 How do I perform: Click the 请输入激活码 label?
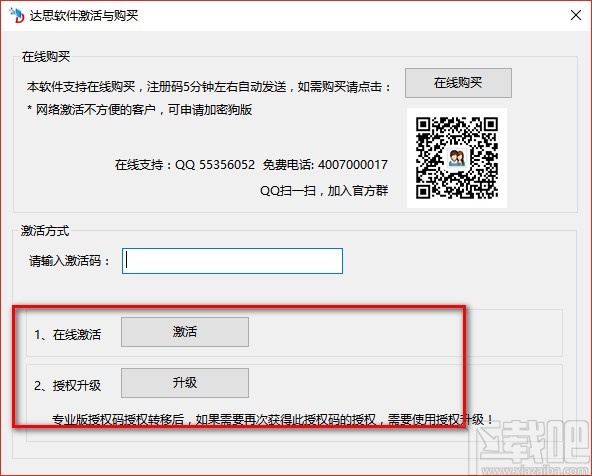69,261
